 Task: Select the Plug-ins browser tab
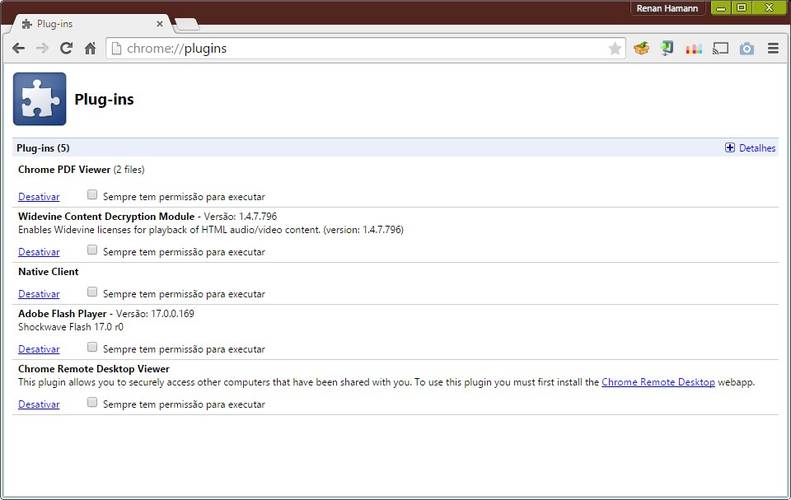[92, 24]
